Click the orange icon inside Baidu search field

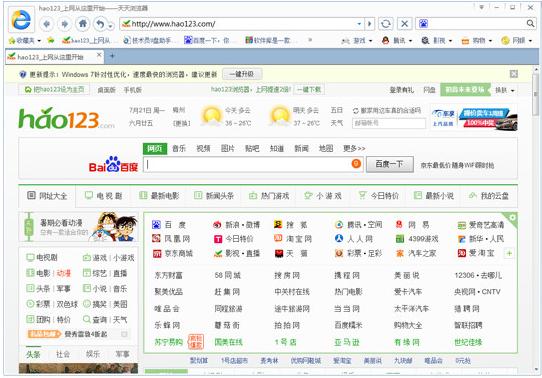point(356,163)
